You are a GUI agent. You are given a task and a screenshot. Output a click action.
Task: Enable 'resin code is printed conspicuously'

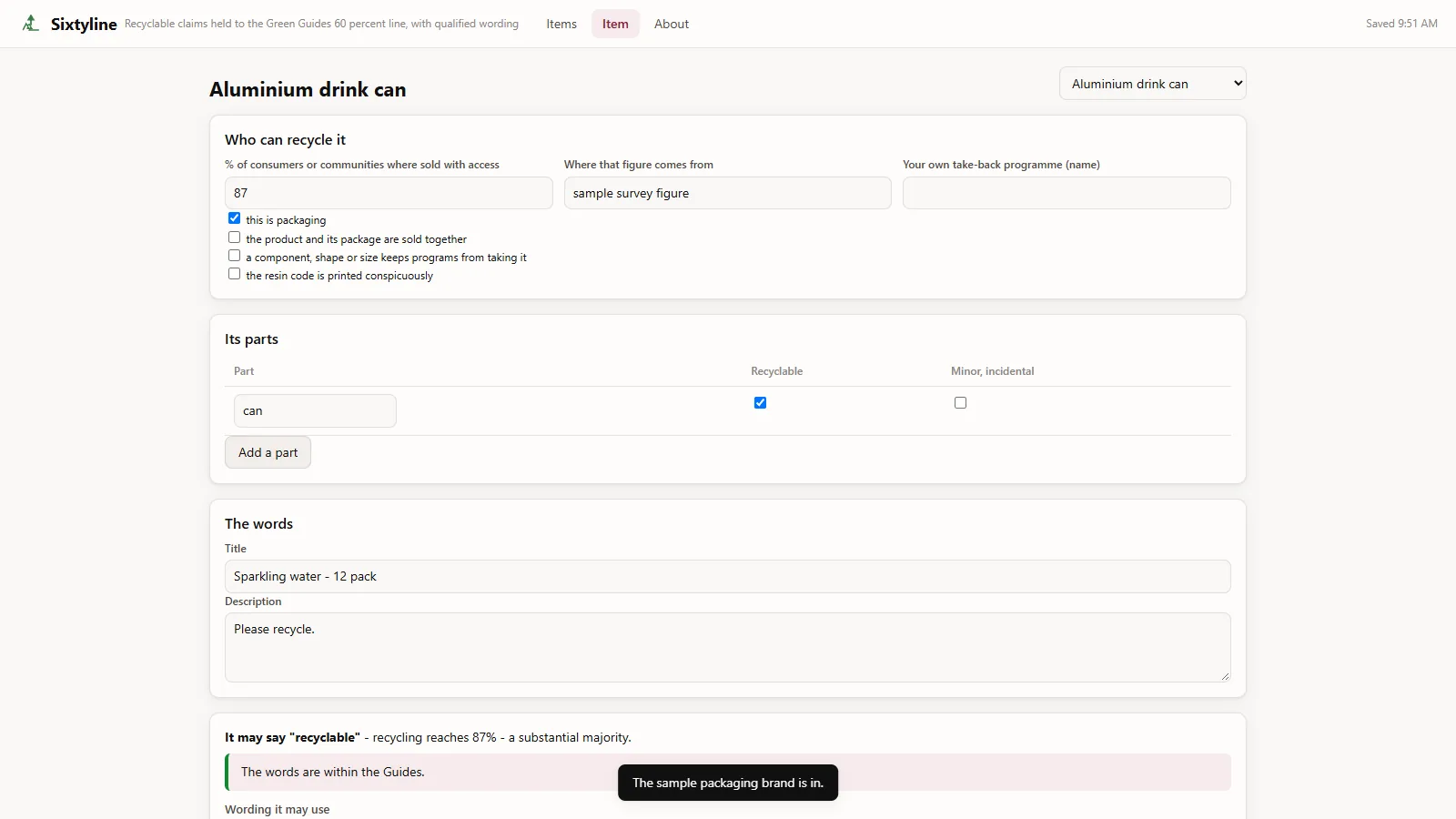click(x=235, y=274)
